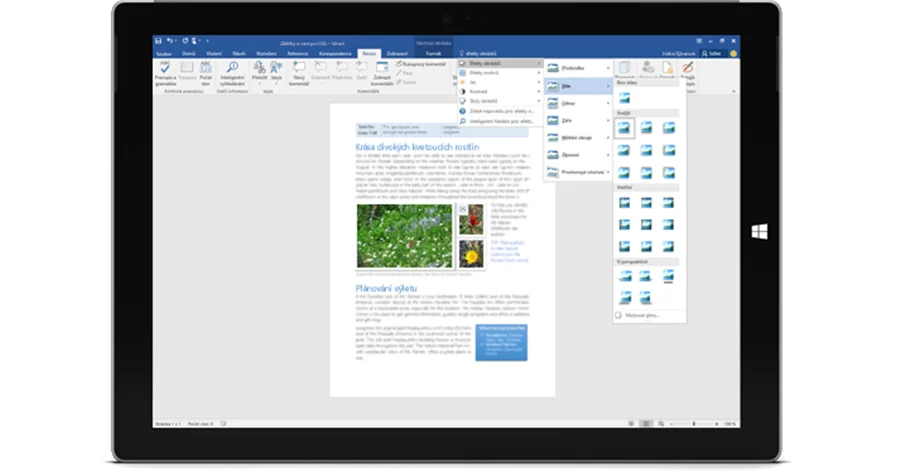This screenshot has height=472, width=900.
Task: Click the large wildflower field photo
Action: [x=404, y=235]
